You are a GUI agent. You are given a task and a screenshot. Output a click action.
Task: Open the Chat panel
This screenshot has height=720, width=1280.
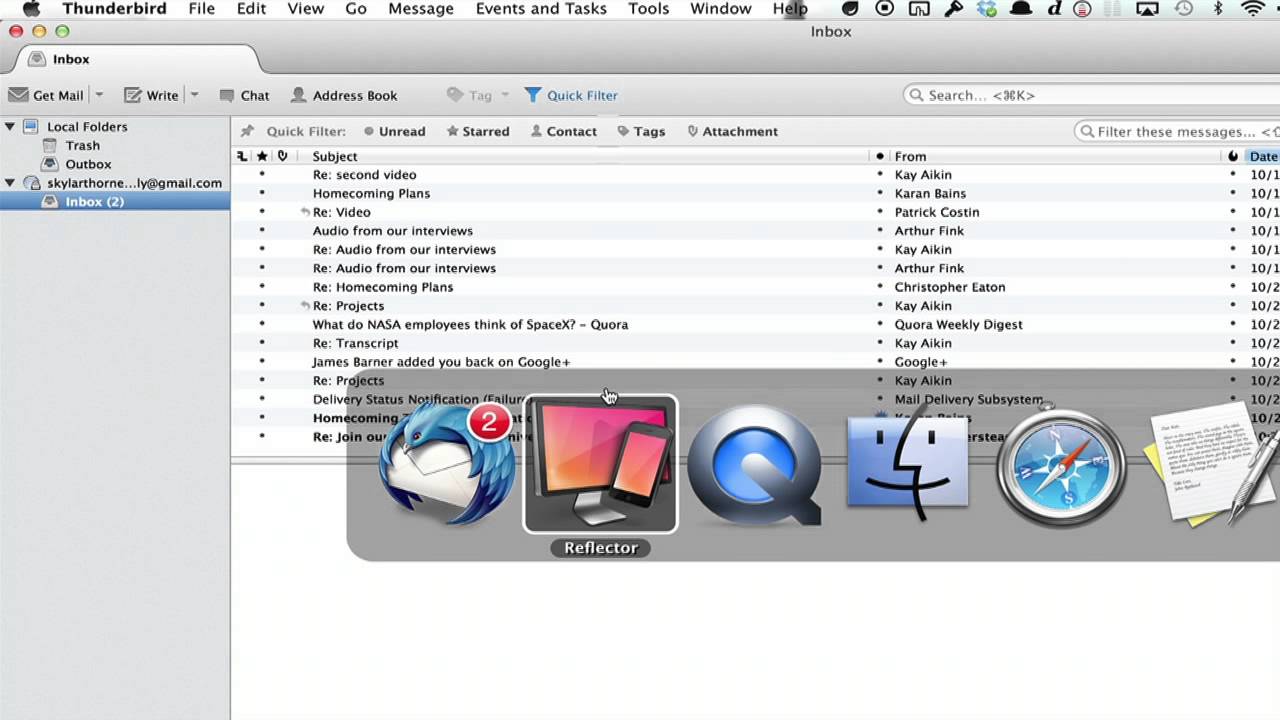pos(243,95)
